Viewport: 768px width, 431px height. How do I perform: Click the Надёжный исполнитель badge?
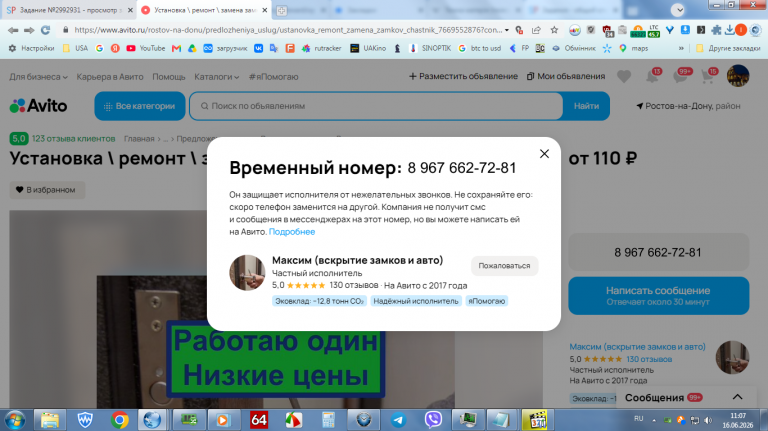click(x=416, y=301)
